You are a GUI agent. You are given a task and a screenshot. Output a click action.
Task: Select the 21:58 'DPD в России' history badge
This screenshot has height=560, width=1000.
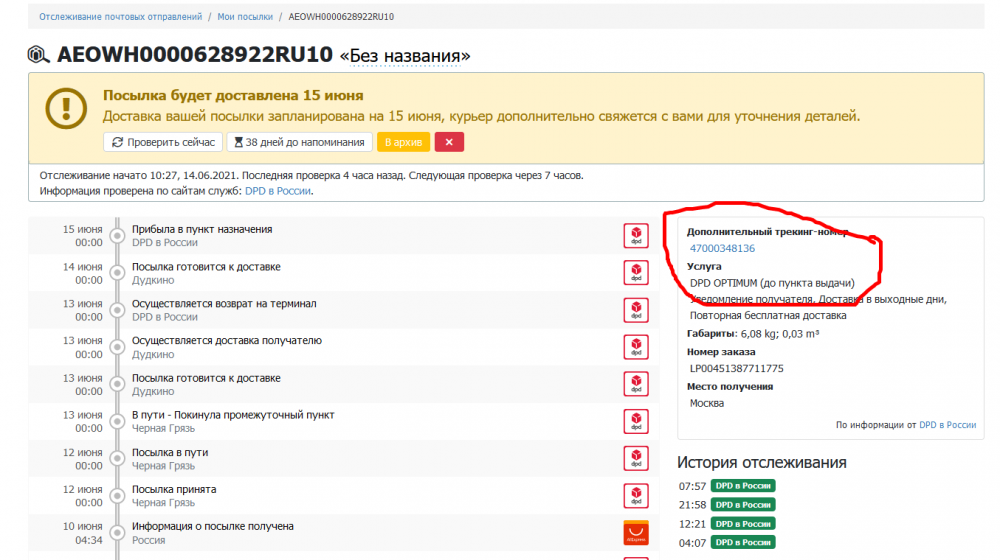point(743,505)
